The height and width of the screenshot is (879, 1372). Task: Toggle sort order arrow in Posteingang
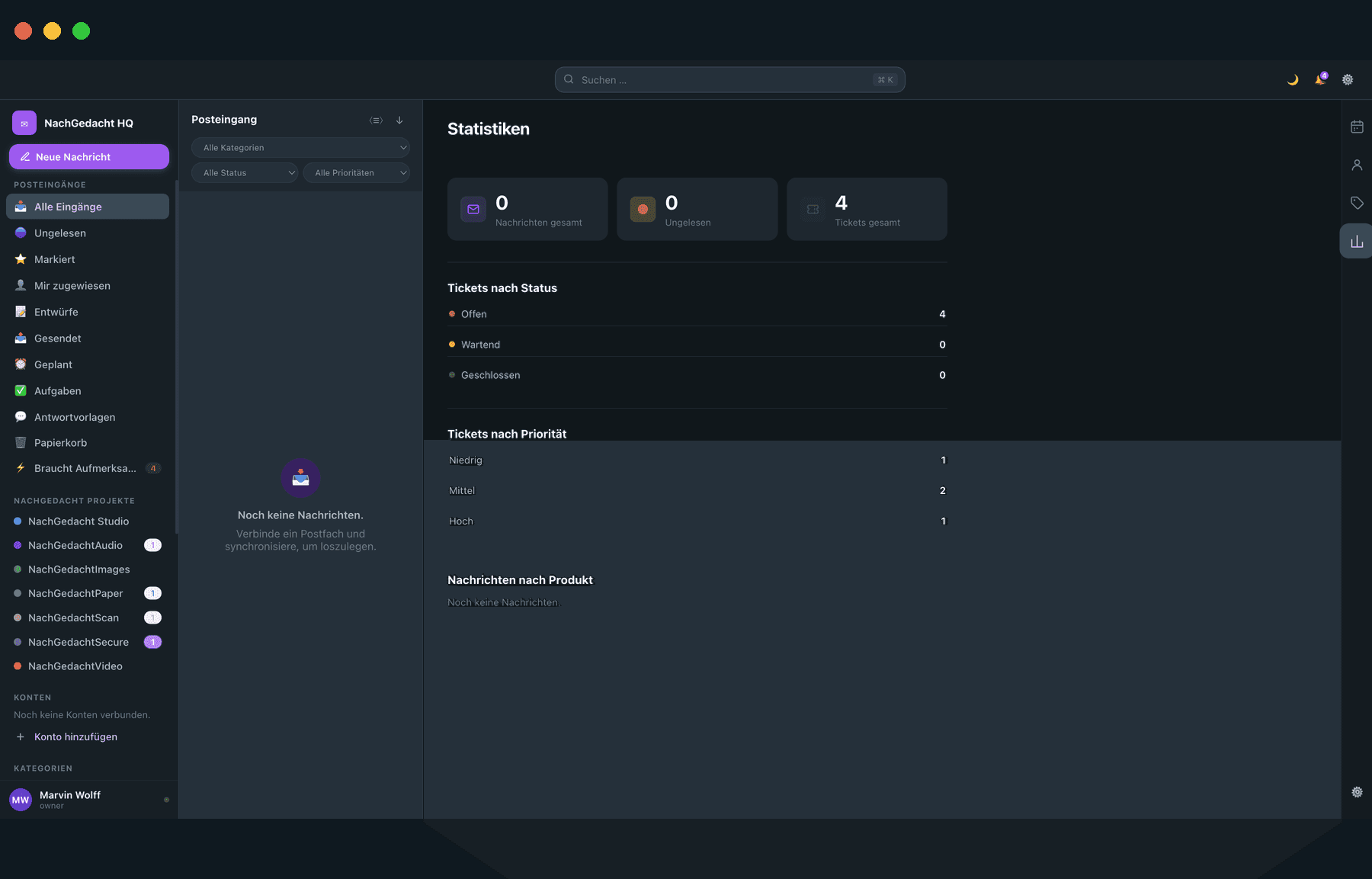click(399, 120)
